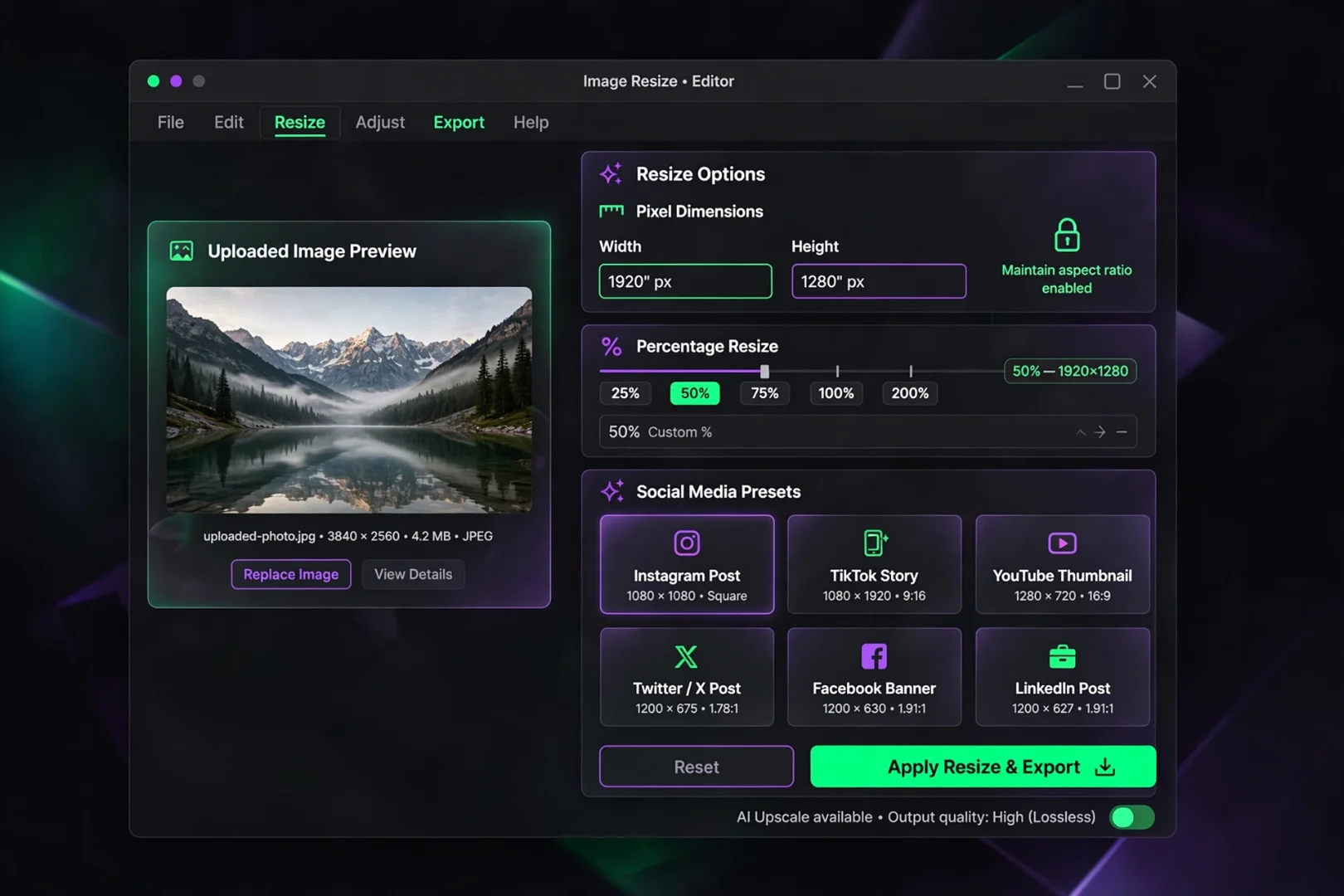The width and height of the screenshot is (1344, 896).
Task: Click "Maintain aspect ratio enabled" label
Action: click(1067, 279)
